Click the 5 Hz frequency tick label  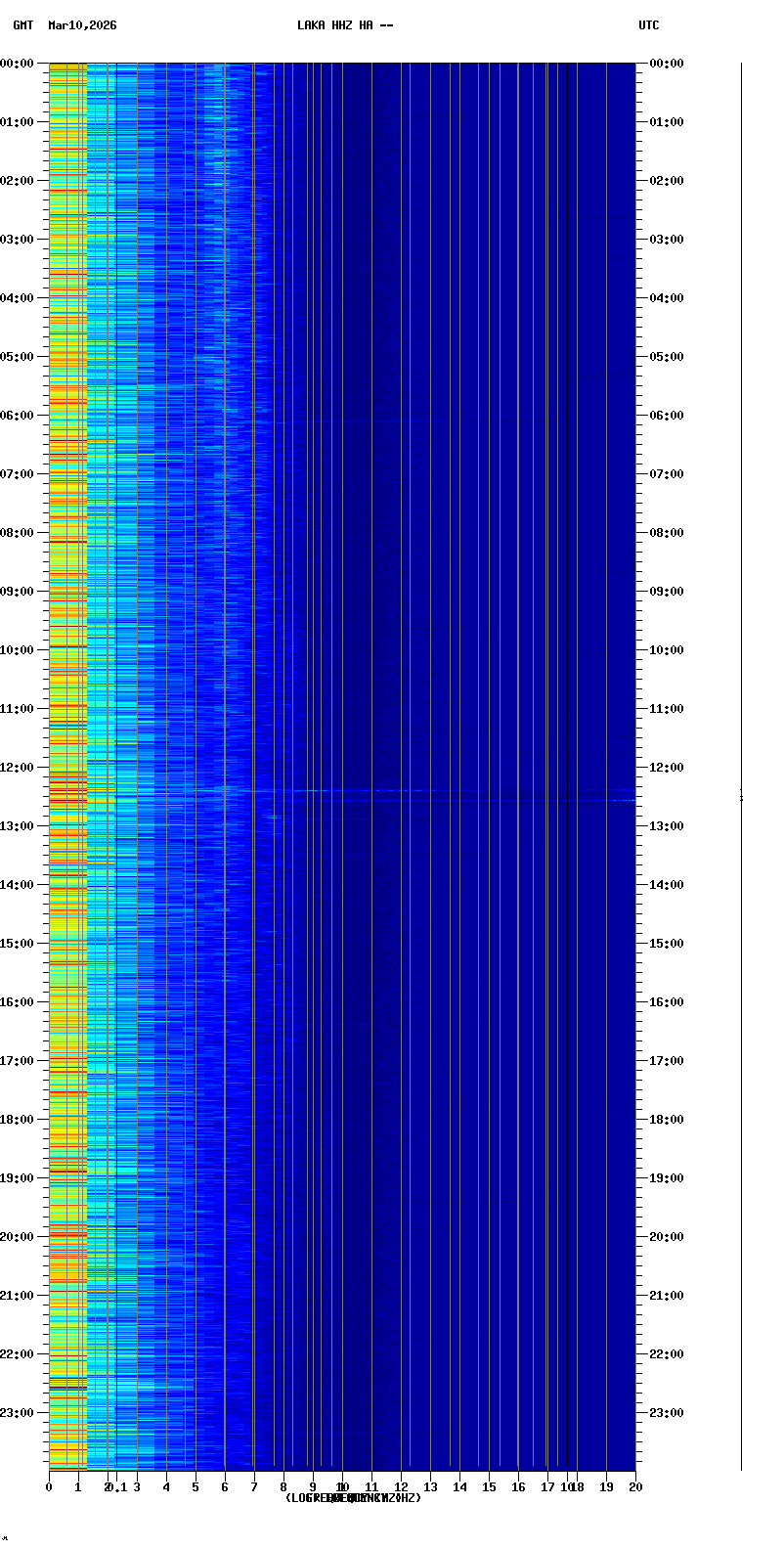coord(196,1487)
